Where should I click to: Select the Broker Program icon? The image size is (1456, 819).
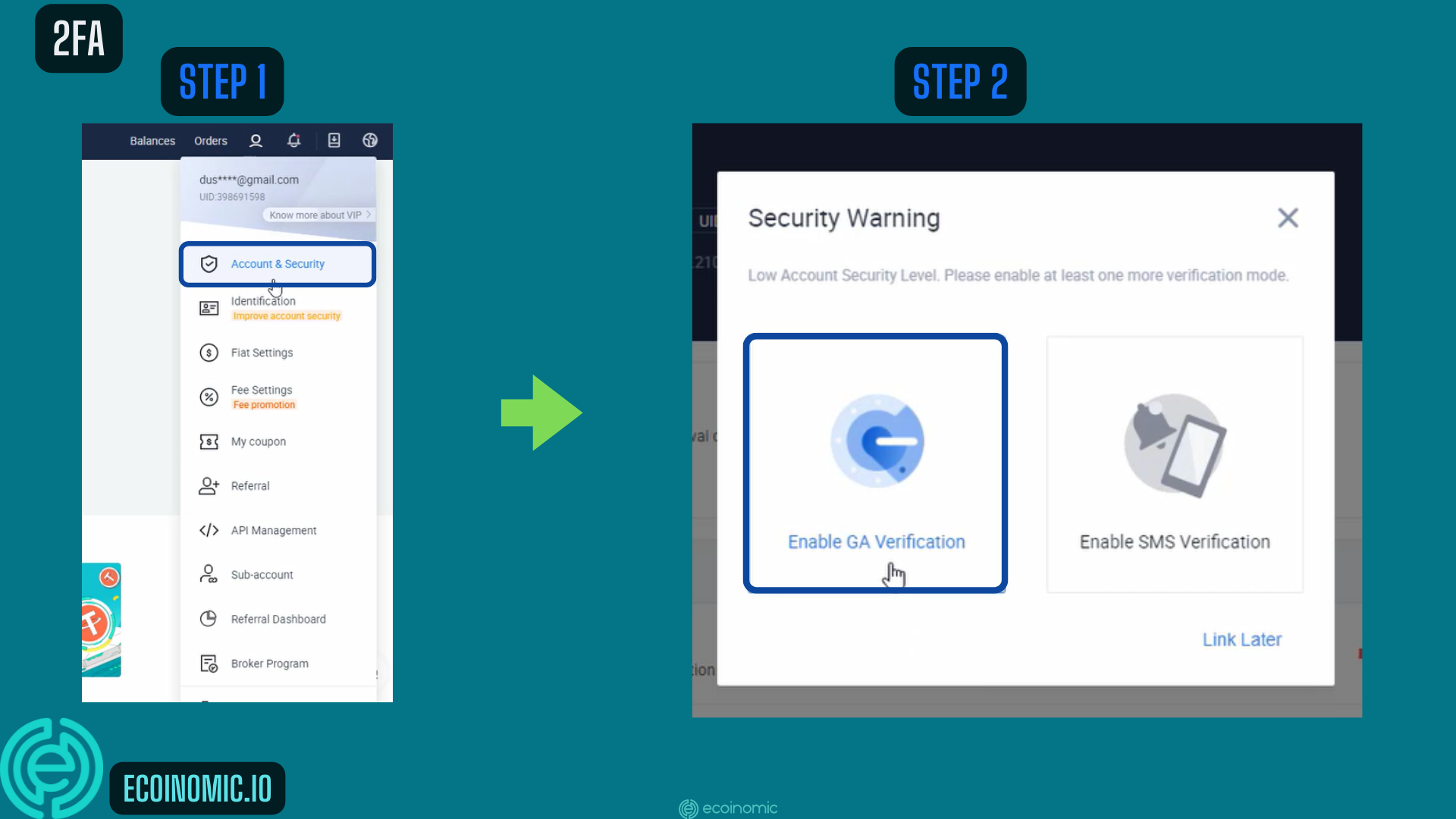tap(209, 663)
